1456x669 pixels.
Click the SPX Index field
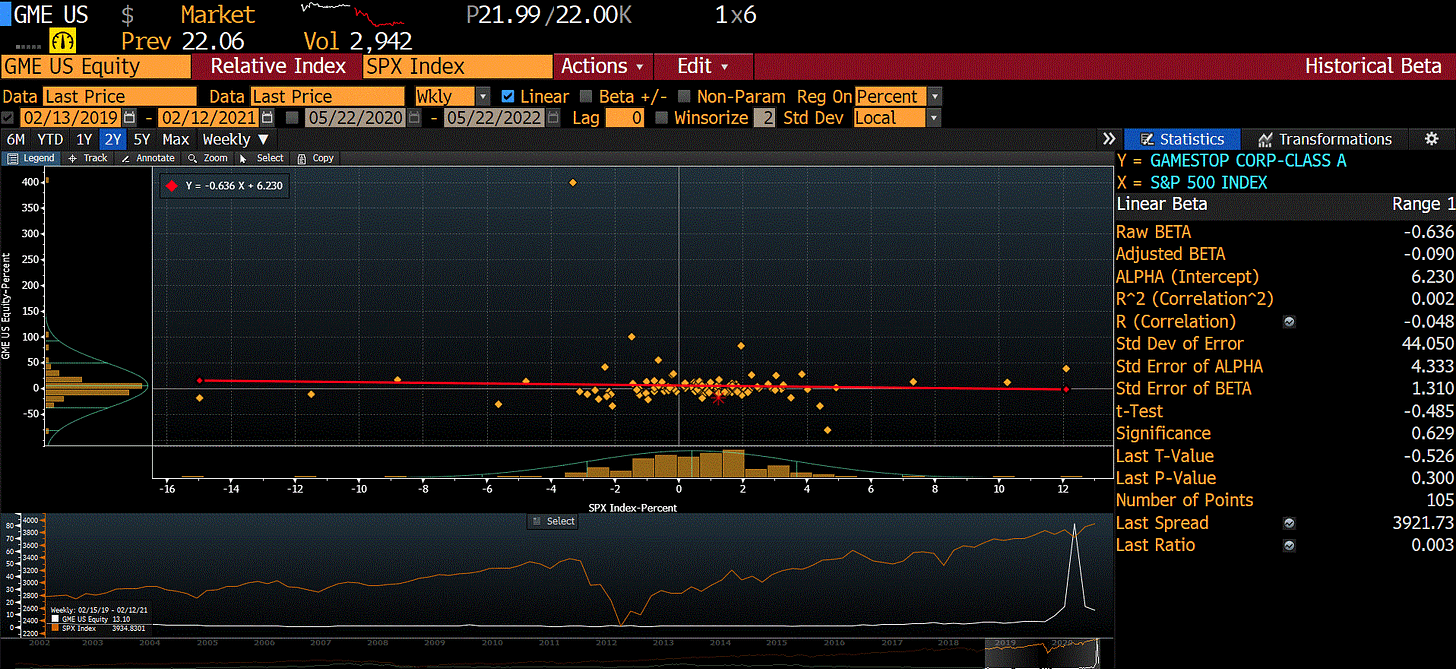(458, 66)
